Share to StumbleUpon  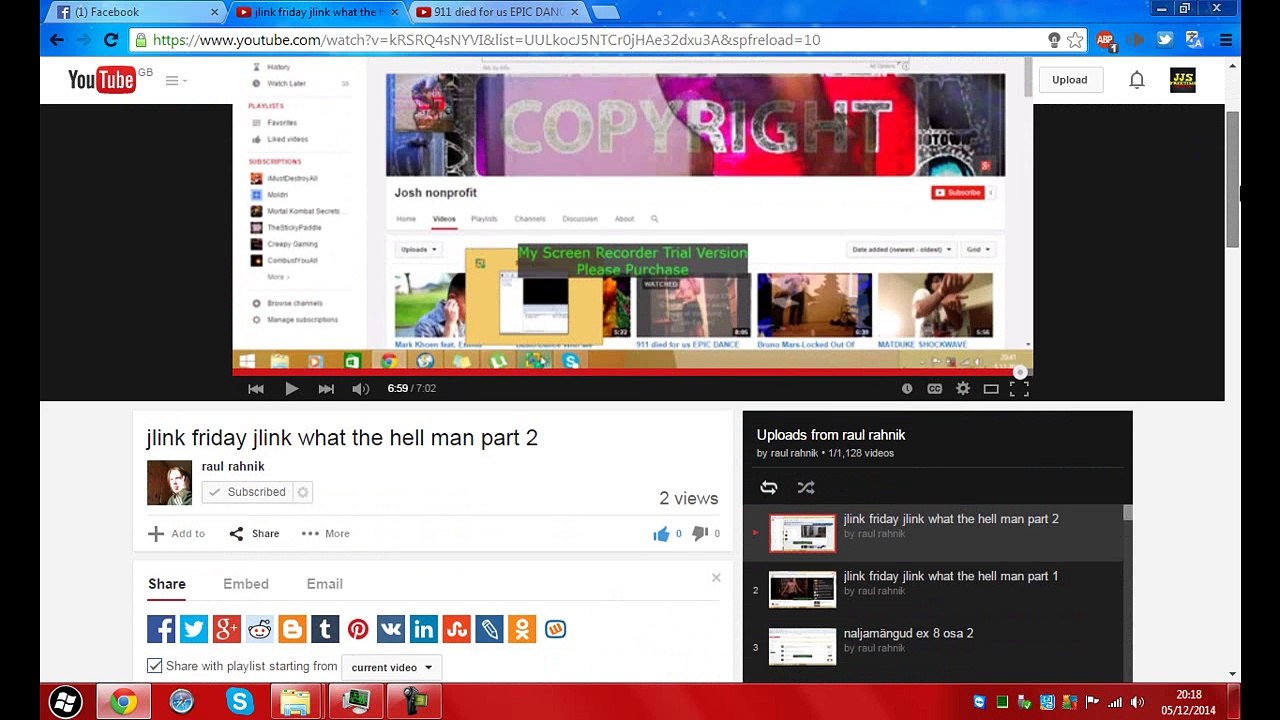(x=457, y=629)
